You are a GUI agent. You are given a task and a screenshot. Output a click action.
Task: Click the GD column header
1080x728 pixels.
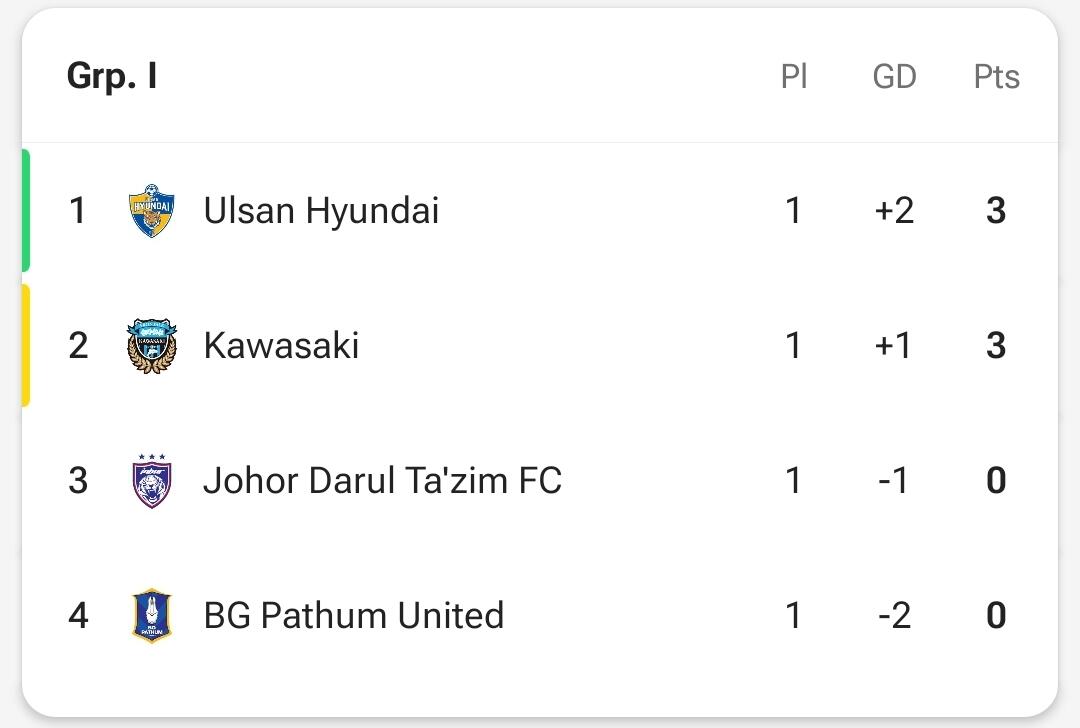click(894, 76)
